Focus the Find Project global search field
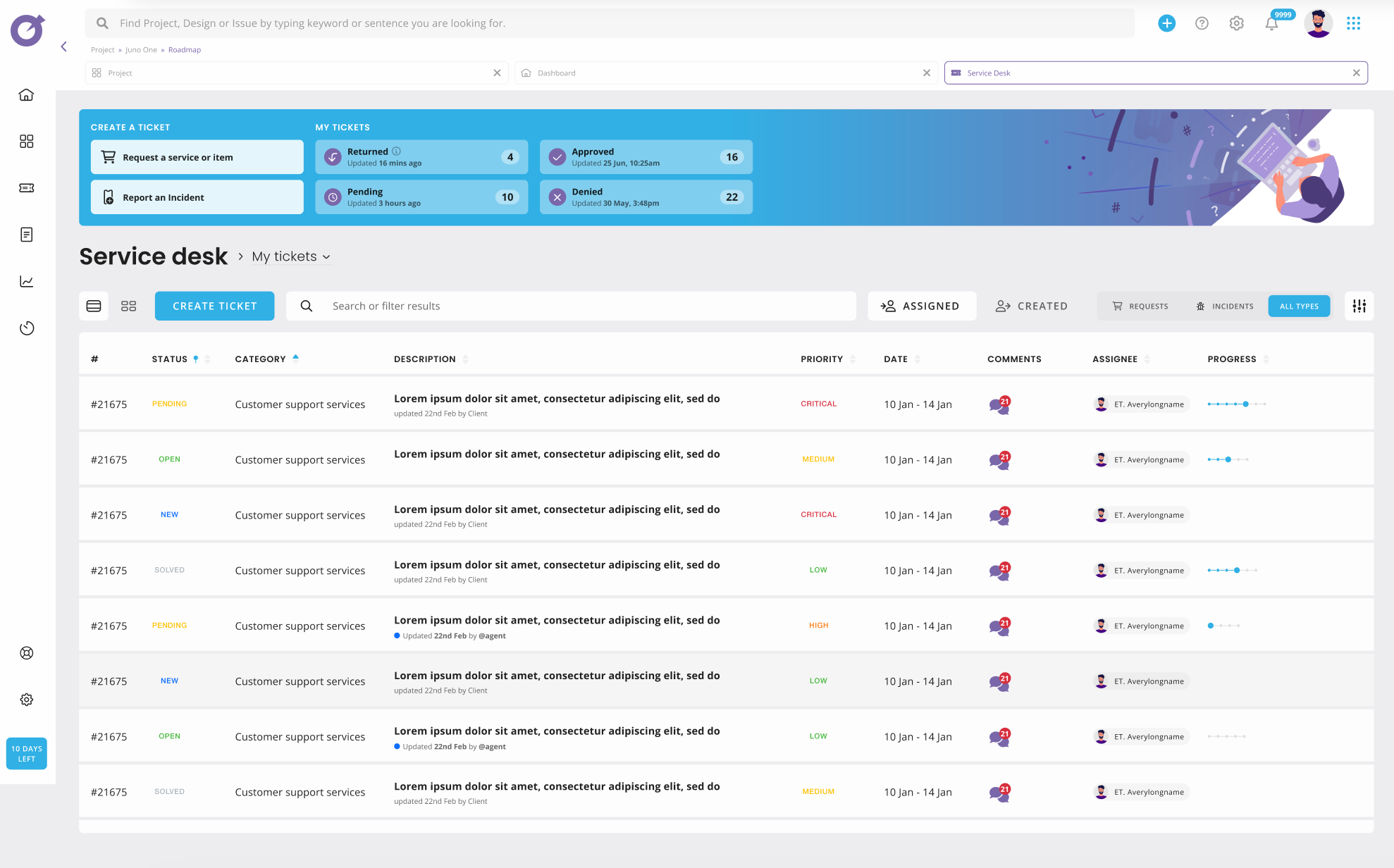This screenshot has height=868, width=1394. 610,23
